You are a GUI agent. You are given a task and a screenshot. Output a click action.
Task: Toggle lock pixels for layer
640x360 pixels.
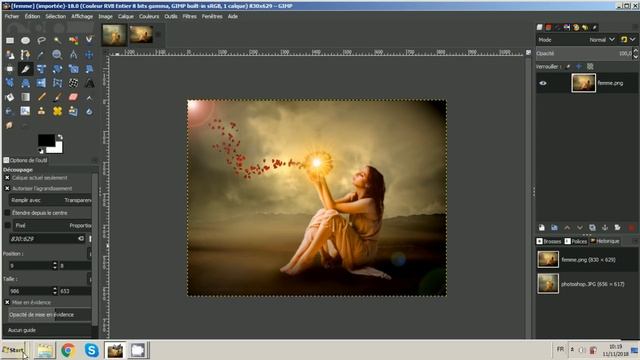(x=568, y=67)
